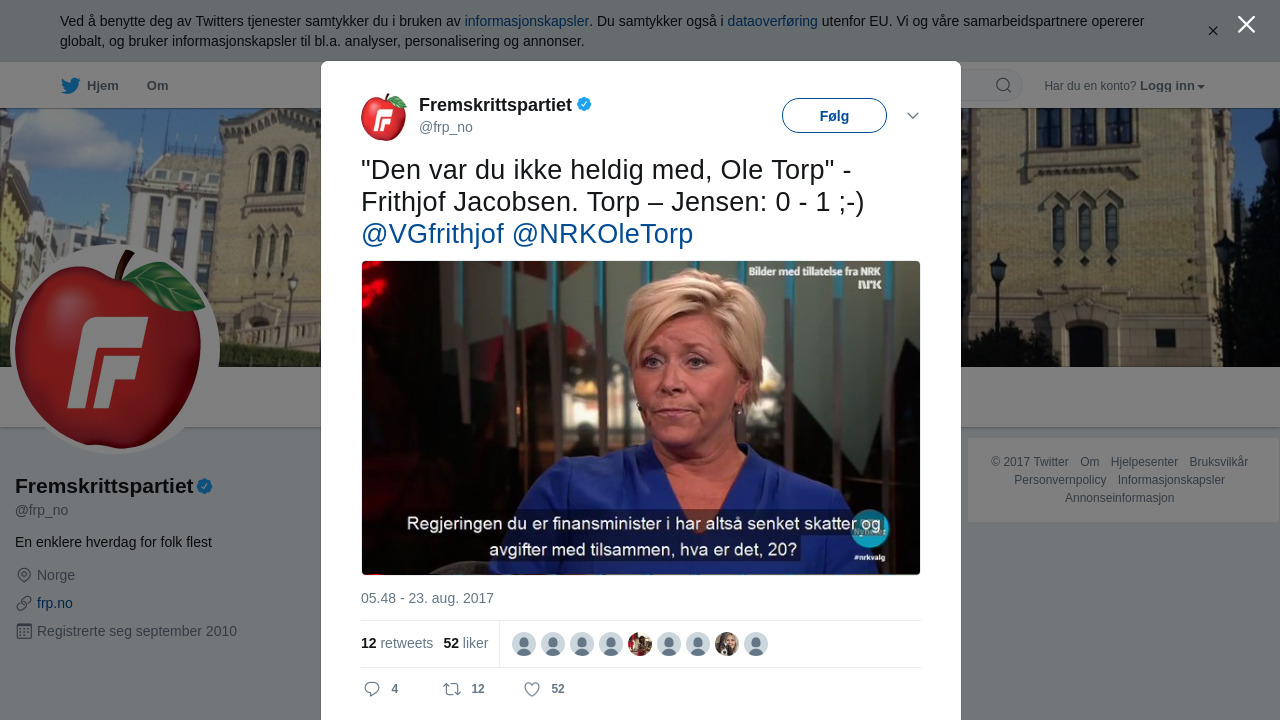Image resolution: width=1280 pixels, height=720 pixels.
Task: Click the search magnifier icon
Action: coord(1003,85)
